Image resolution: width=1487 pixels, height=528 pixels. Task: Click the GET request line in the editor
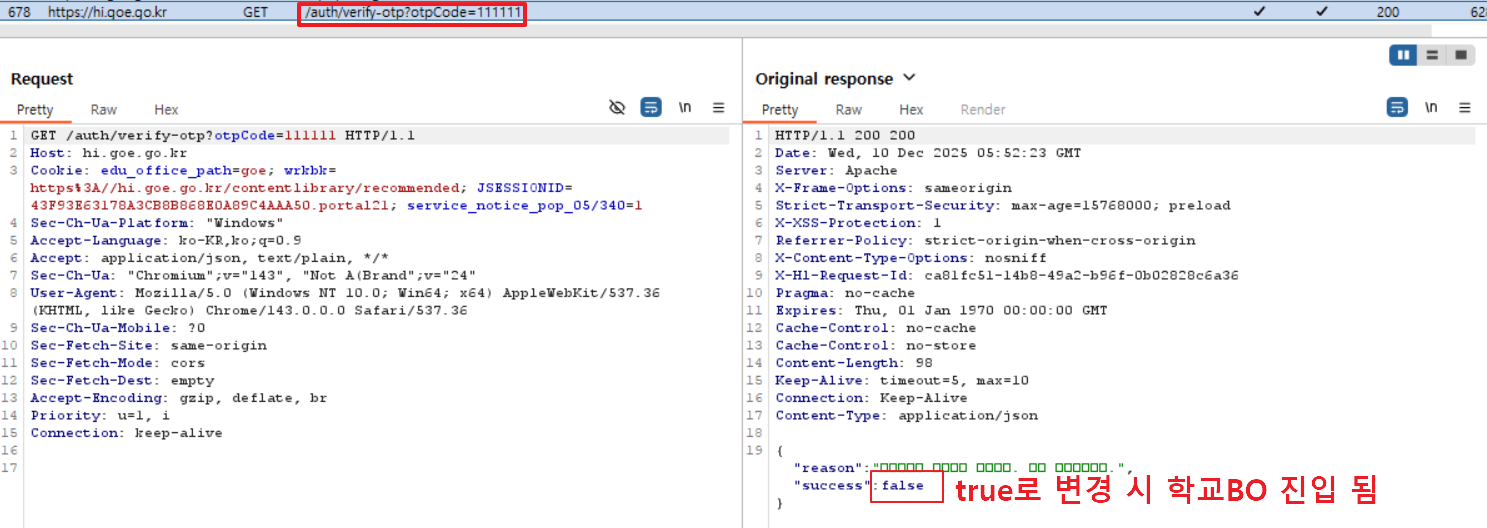[222, 136]
